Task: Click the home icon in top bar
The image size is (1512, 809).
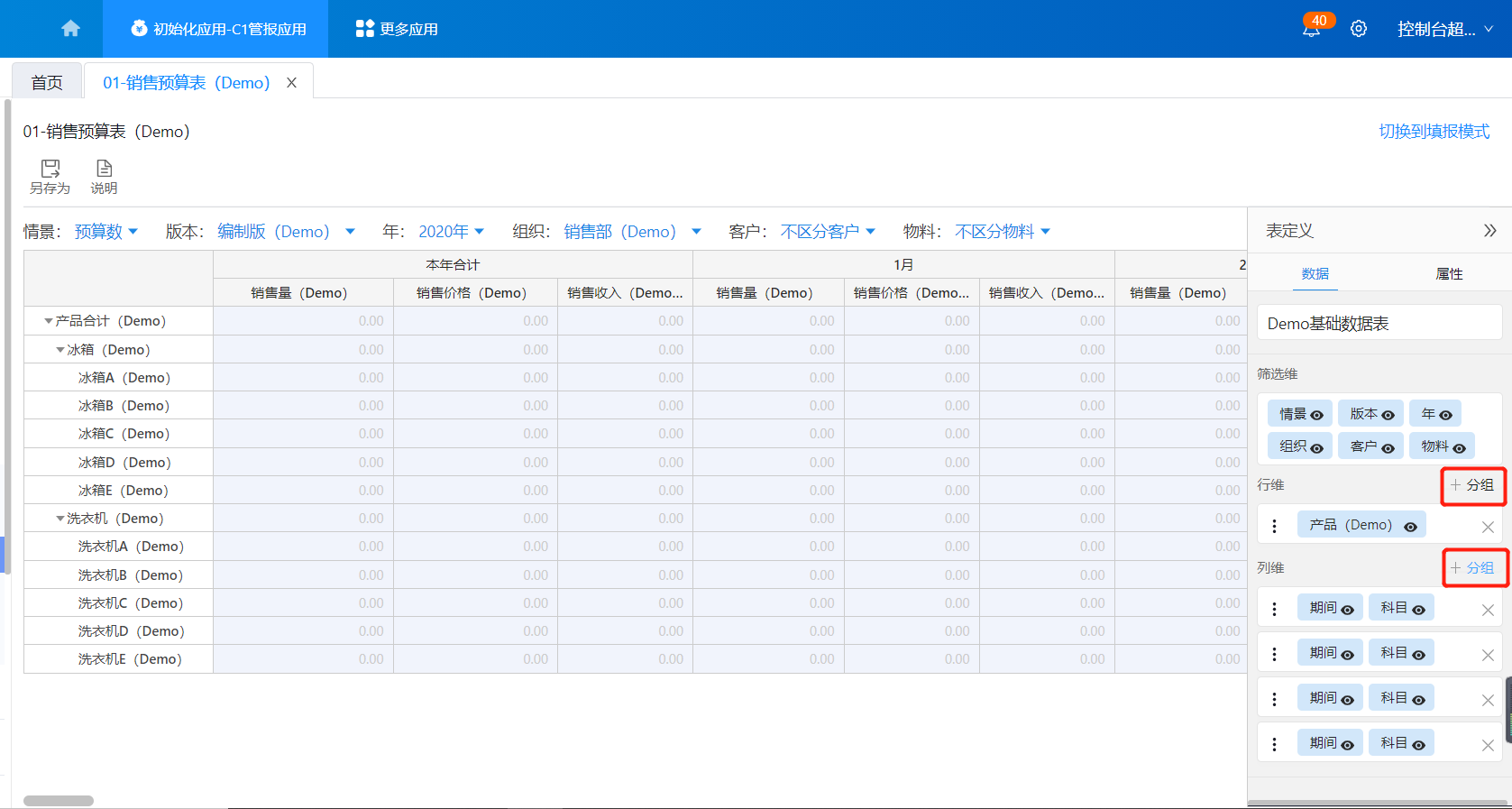Action: [70, 29]
